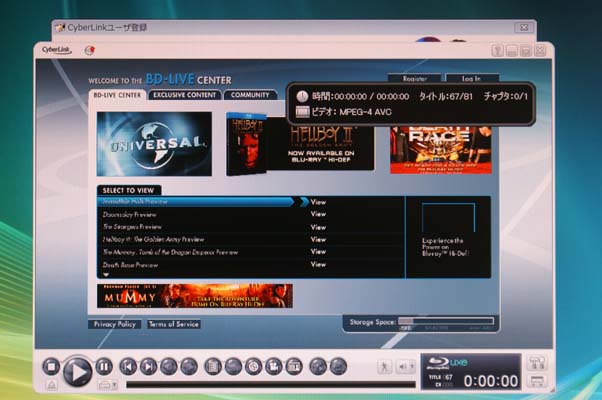Open the configuration tools icon
Screen dimensions: 602x400
537,363
